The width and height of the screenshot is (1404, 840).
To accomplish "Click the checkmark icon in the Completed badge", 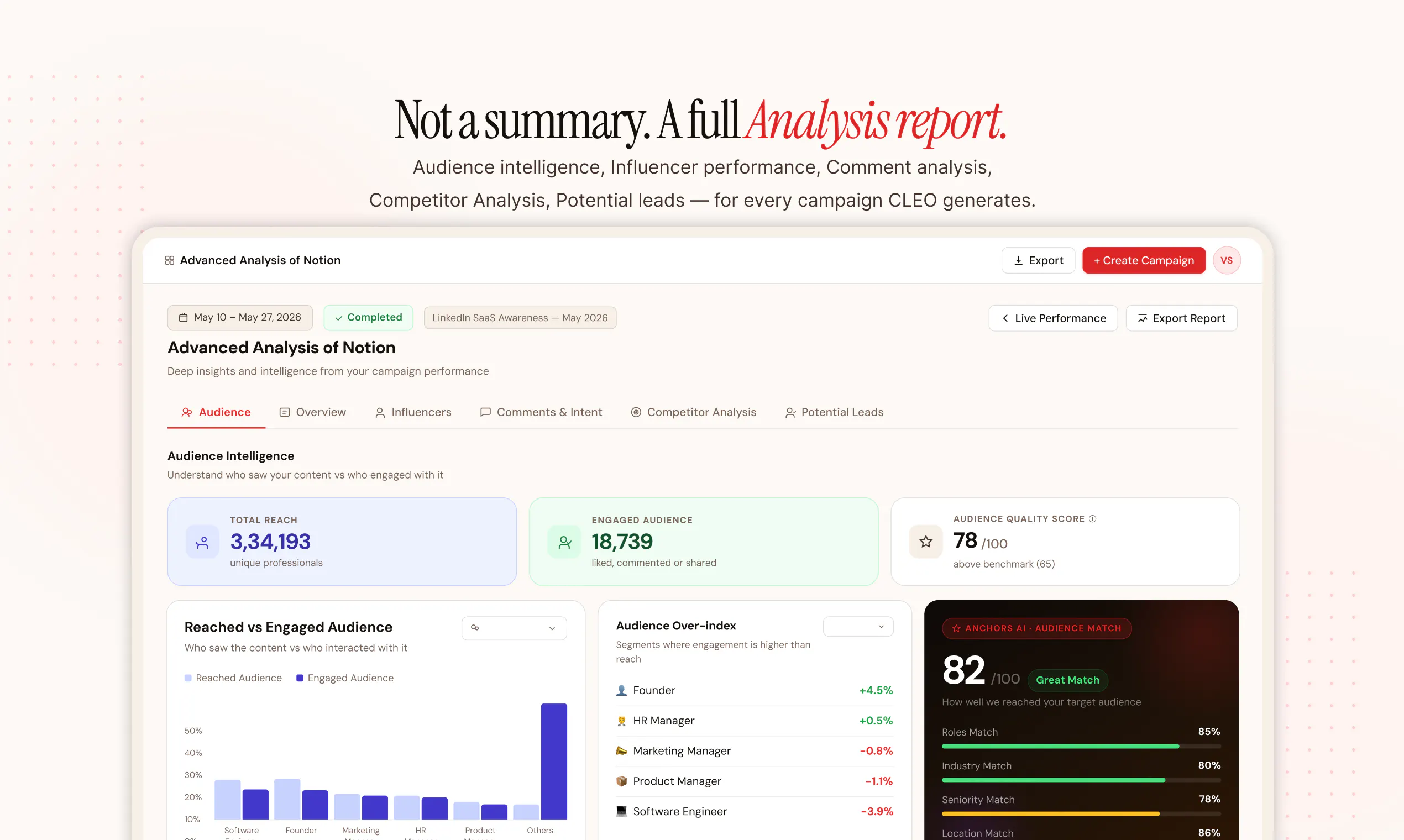I will [x=338, y=318].
